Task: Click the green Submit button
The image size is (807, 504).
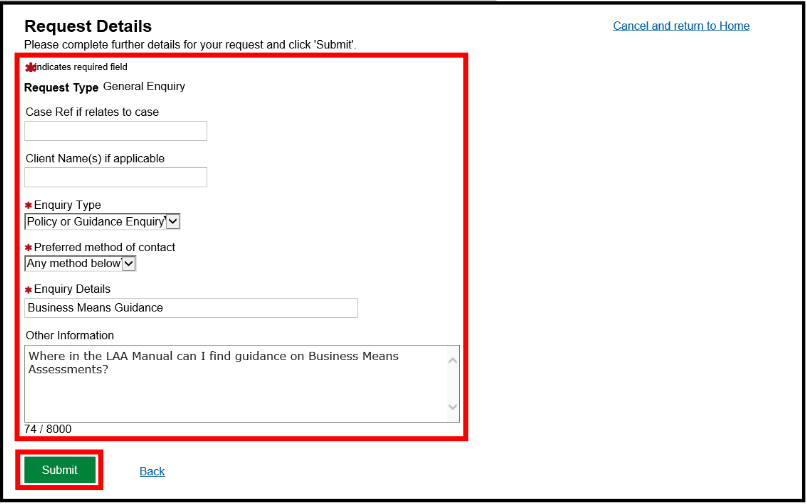Action: click(60, 470)
